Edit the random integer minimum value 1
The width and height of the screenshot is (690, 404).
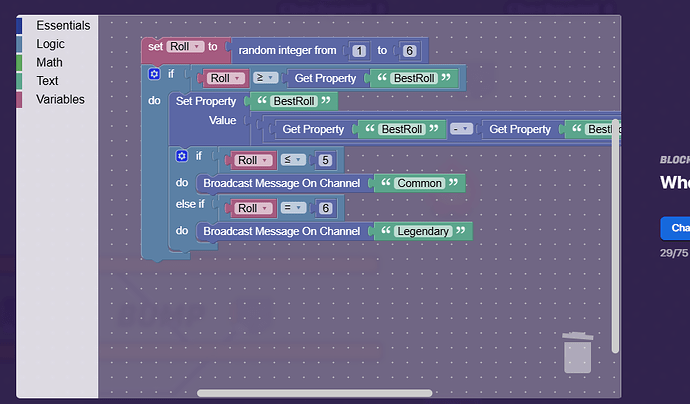tap(357, 50)
